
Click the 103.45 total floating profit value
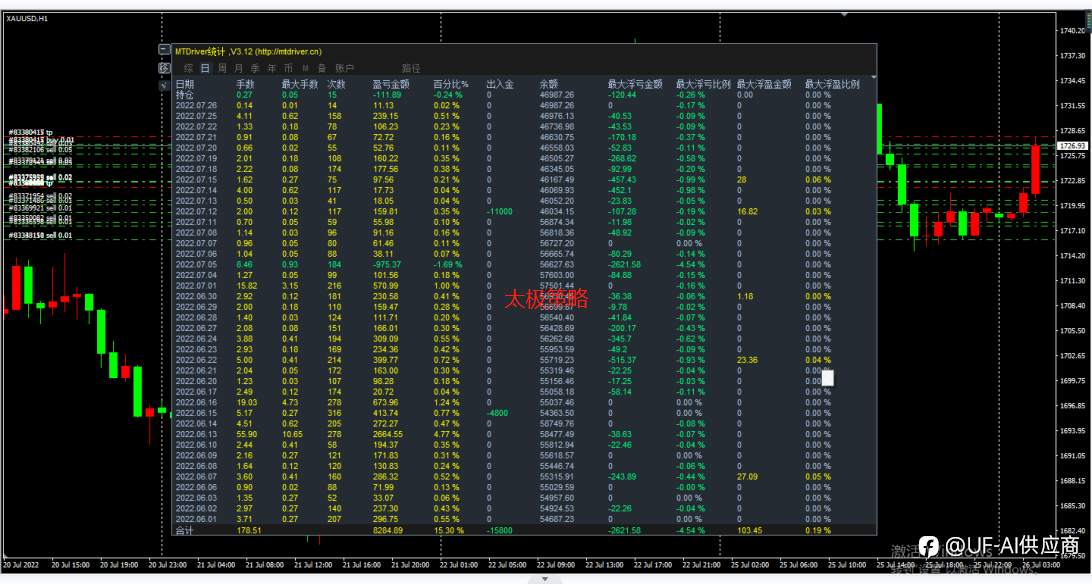[x=749, y=530]
